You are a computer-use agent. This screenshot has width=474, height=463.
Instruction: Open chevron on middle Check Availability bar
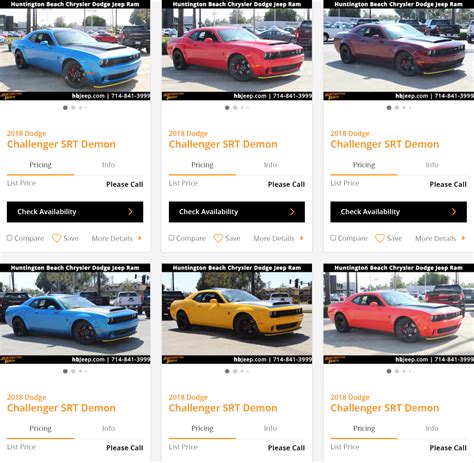tap(292, 212)
